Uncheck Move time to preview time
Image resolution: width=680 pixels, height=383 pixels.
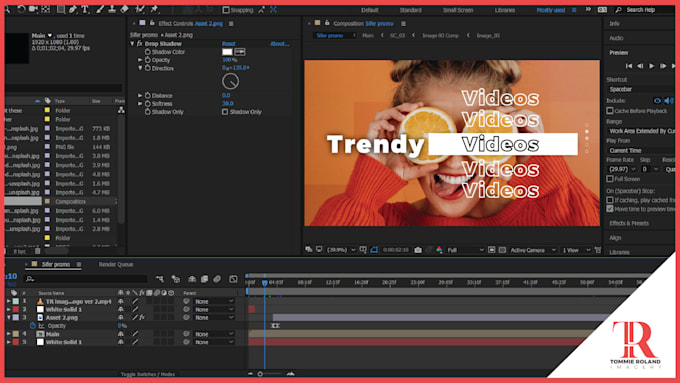click(x=610, y=209)
